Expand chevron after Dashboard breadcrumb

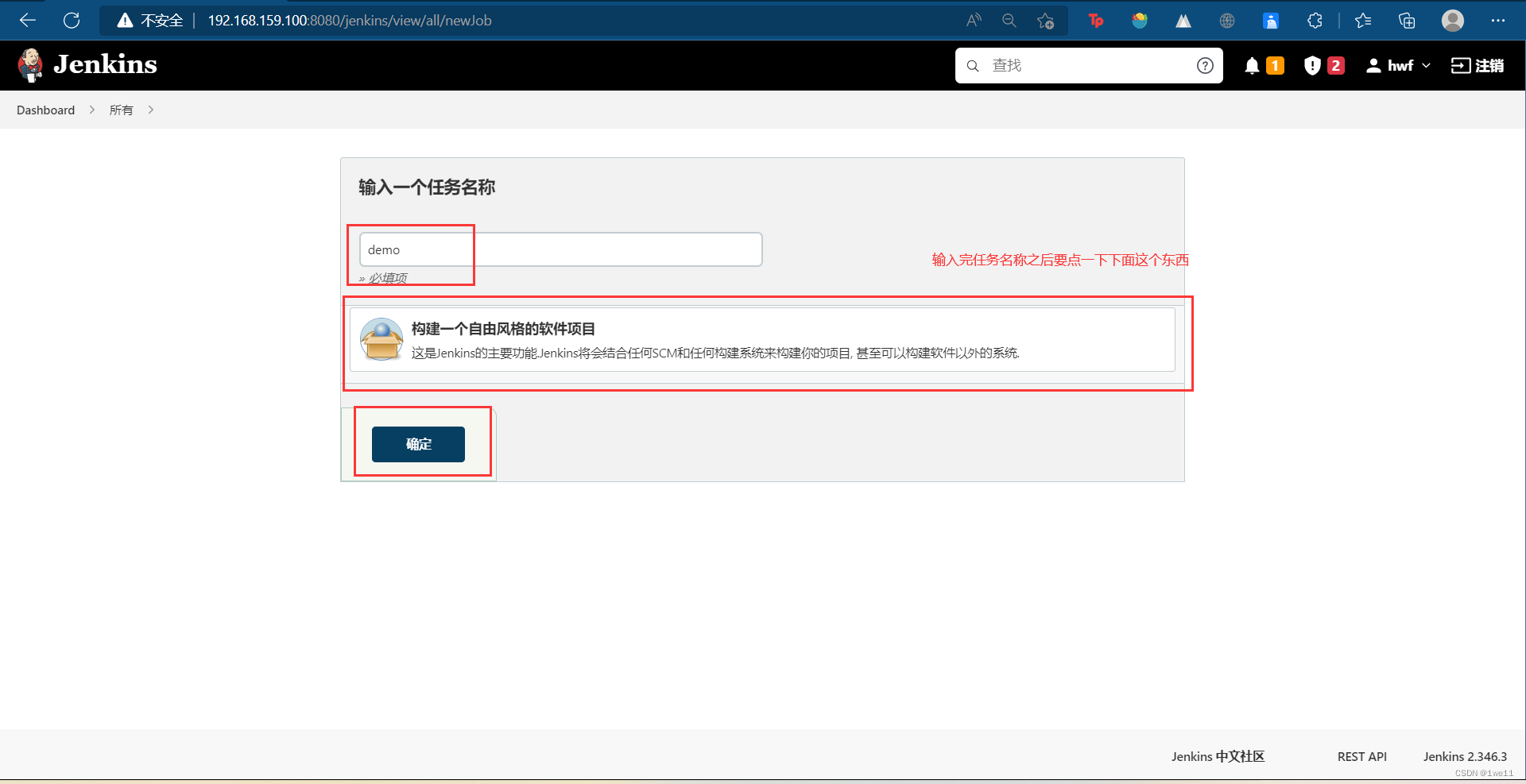tap(91, 110)
